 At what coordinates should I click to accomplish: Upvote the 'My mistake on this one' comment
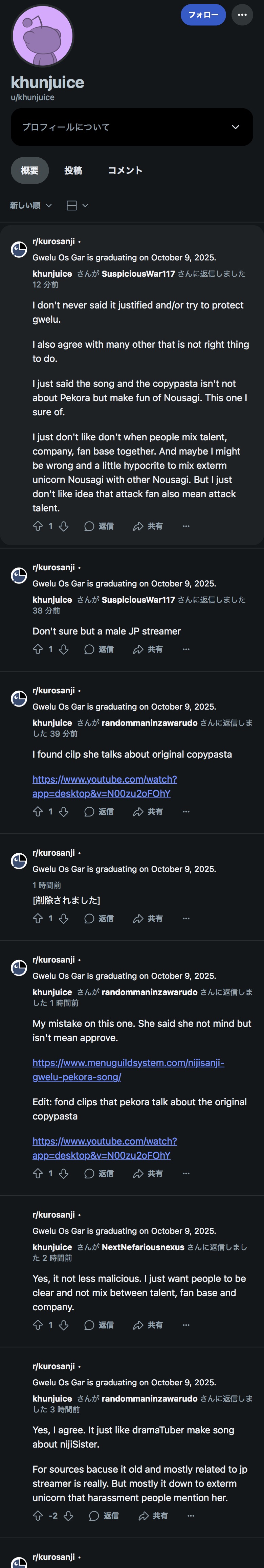38,1173
